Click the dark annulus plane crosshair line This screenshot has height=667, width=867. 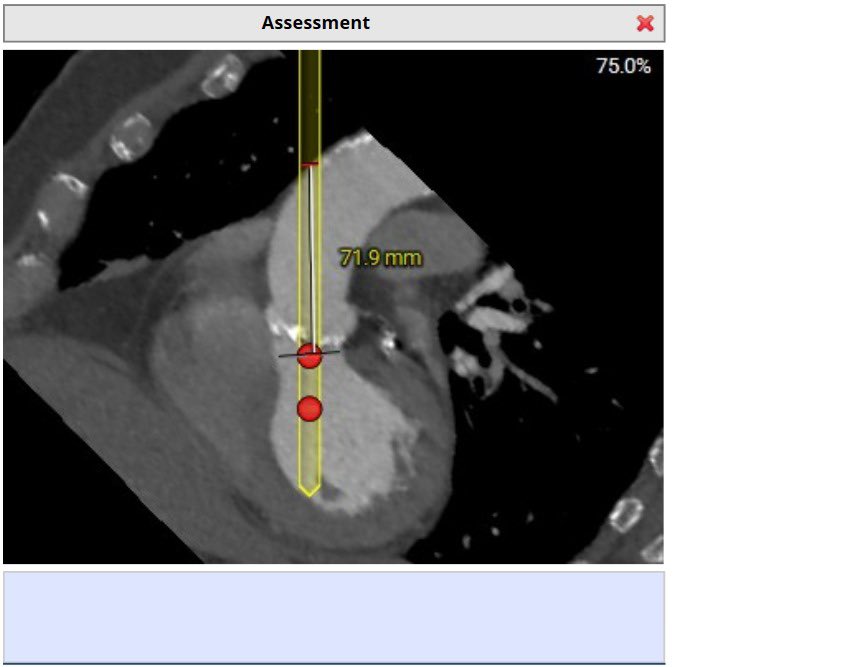tap(309, 353)
